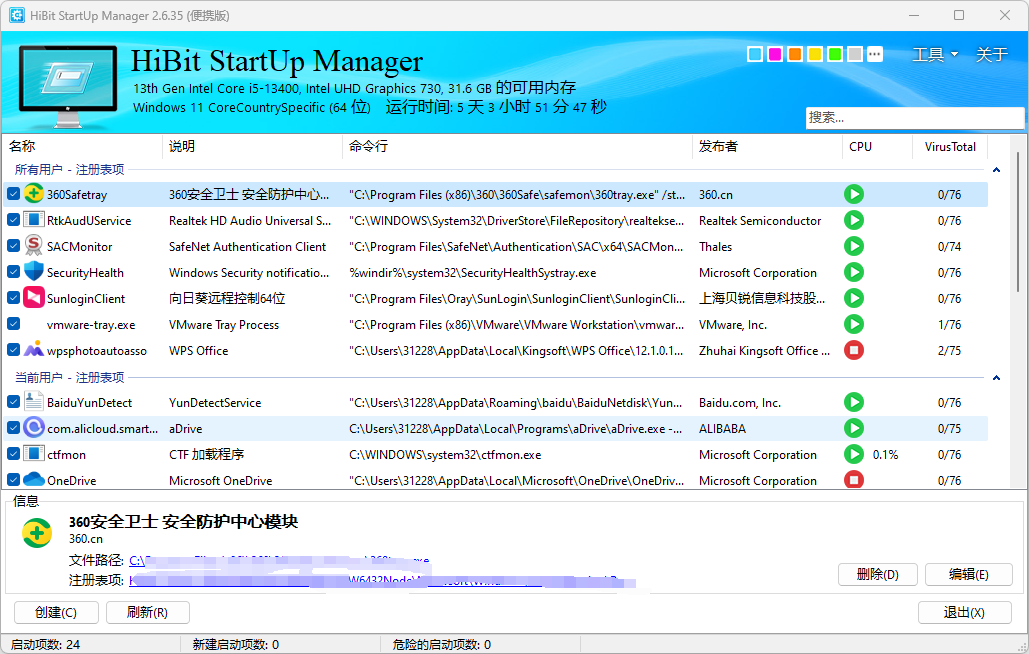
Task: Select the light blue theme swatch
Action: point(755,54)
